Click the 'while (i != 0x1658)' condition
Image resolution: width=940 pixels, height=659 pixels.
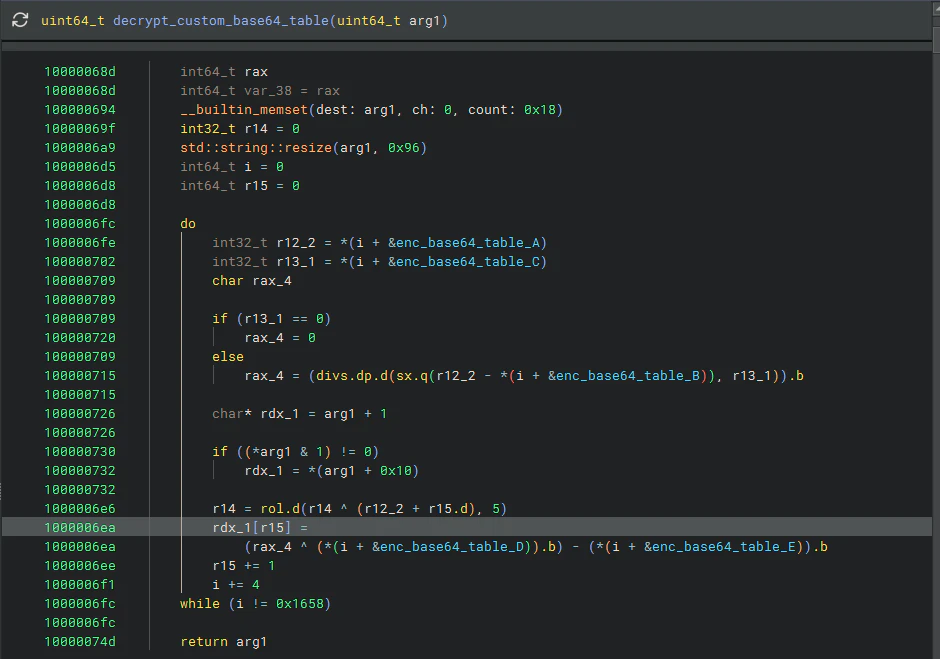tap(256, 604)
